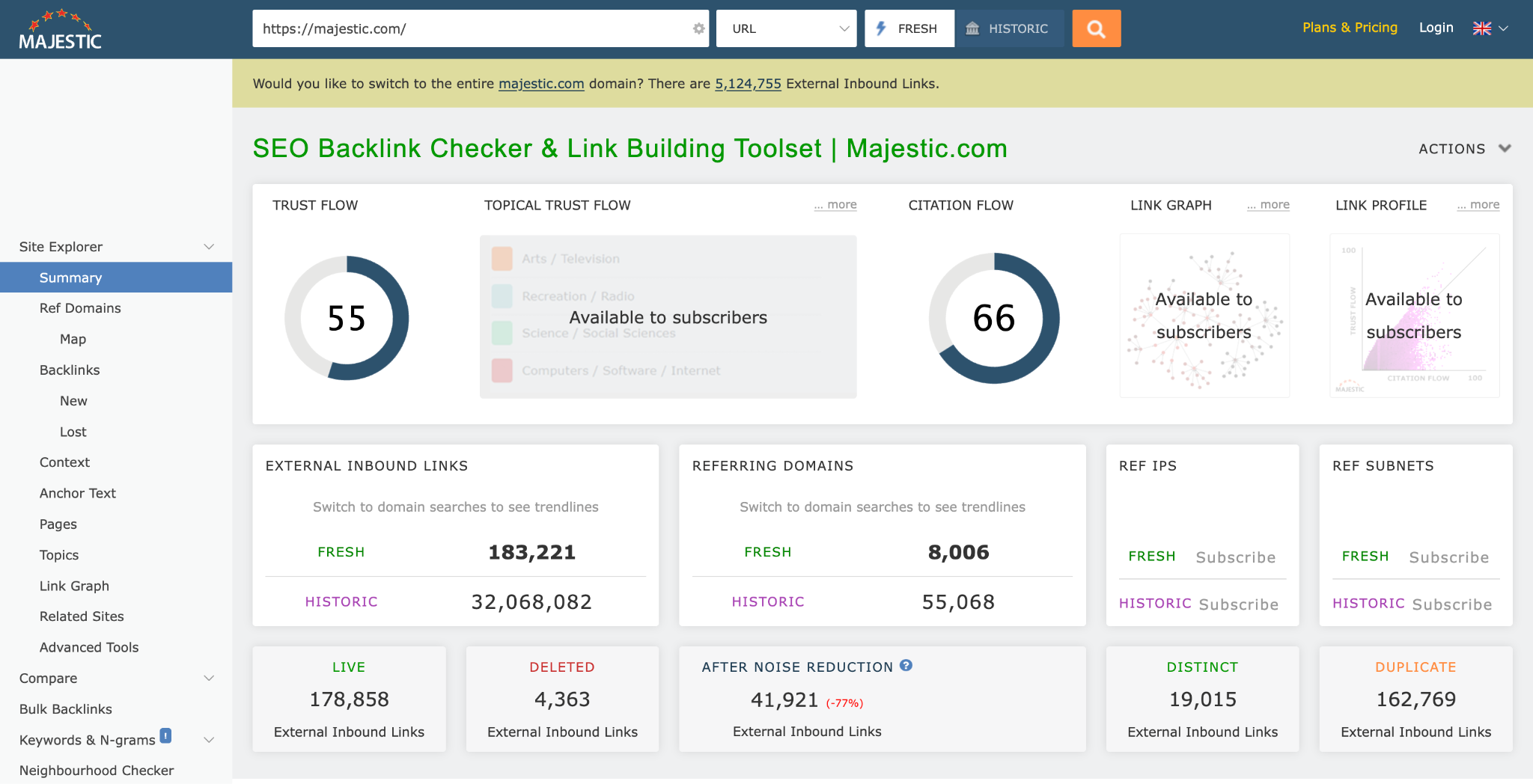The height and width of the screenshot is (784, 1533).
Task: Open Link Graph in the sidebar
Action: coord(74,586)
